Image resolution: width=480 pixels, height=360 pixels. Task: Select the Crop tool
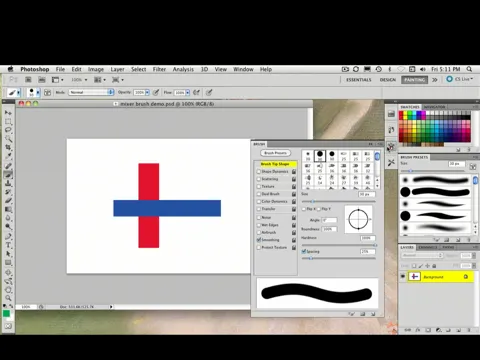(8, 147)
